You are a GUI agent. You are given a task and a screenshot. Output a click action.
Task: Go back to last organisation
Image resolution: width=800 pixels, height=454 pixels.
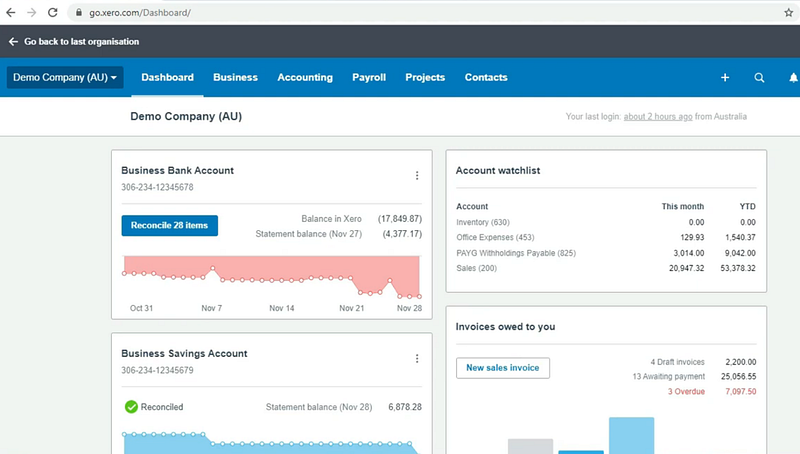pos(74,42)
